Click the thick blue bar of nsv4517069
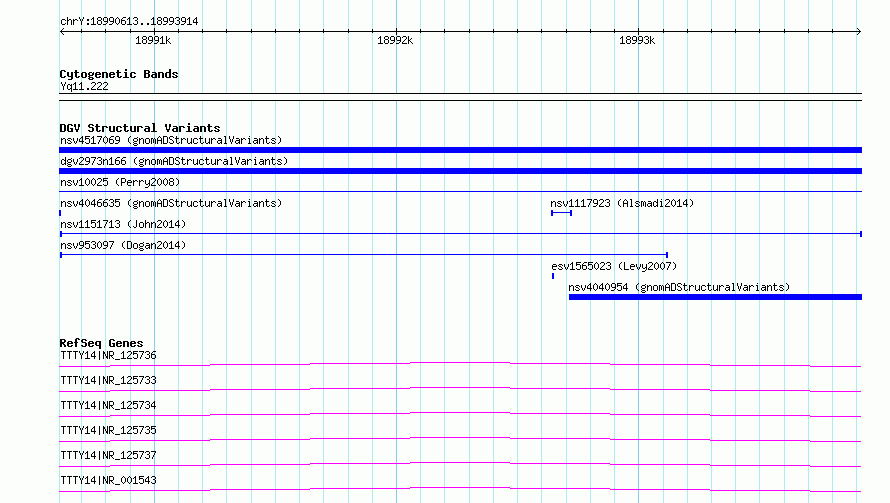Image resolution: width=890 pixels, height=503 pixels. click(x=460, y=150)
